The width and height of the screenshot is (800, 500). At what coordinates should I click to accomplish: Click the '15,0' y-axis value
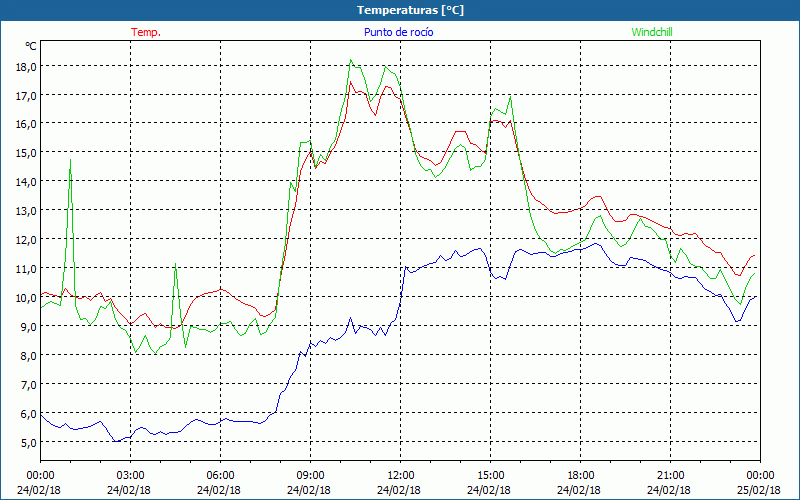[26, 153]
